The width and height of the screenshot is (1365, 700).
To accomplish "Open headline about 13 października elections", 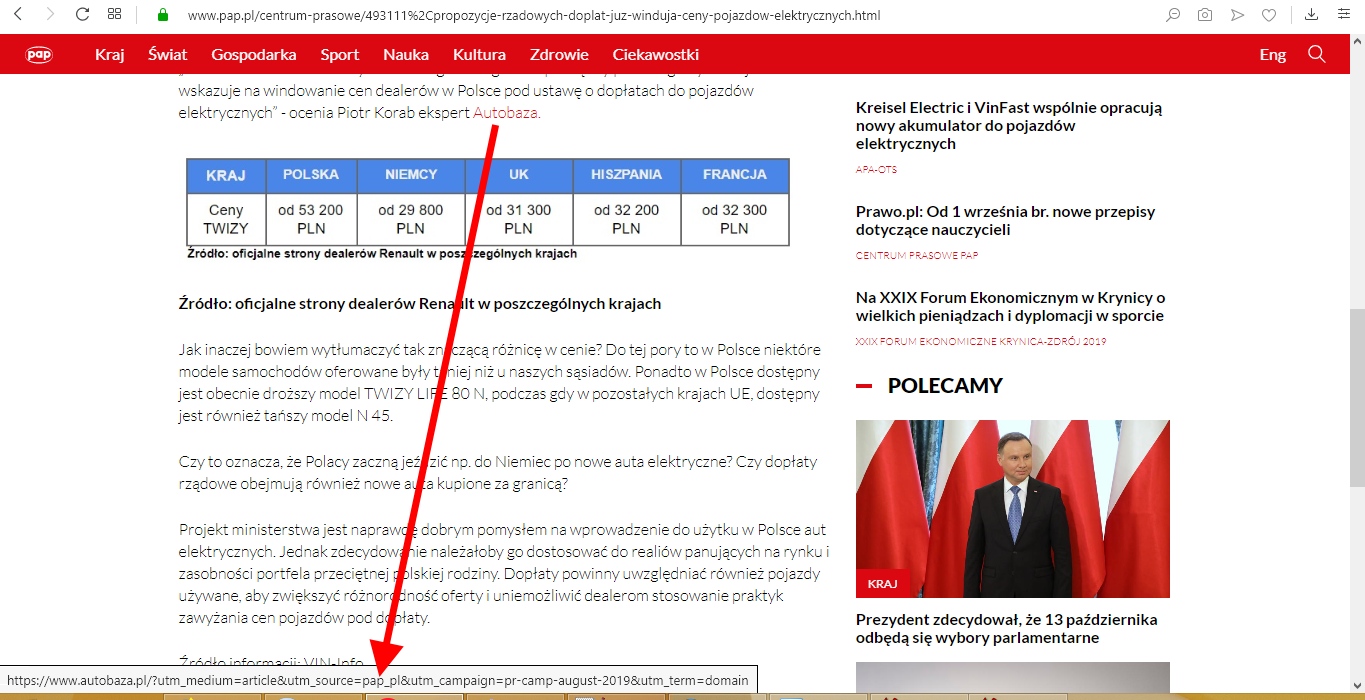I will 1007,628.
